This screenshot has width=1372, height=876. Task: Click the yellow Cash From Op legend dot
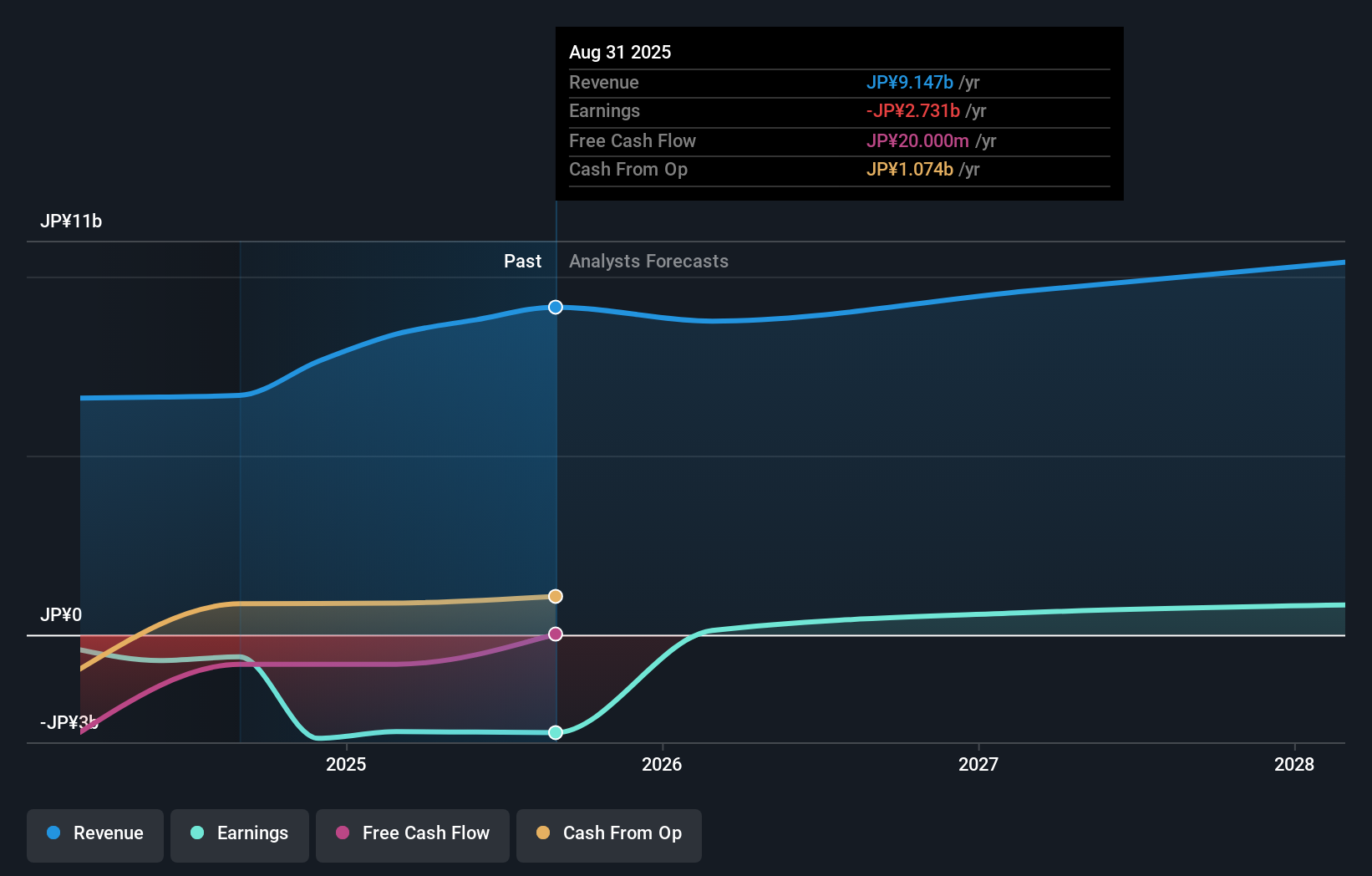click(543, 833)
